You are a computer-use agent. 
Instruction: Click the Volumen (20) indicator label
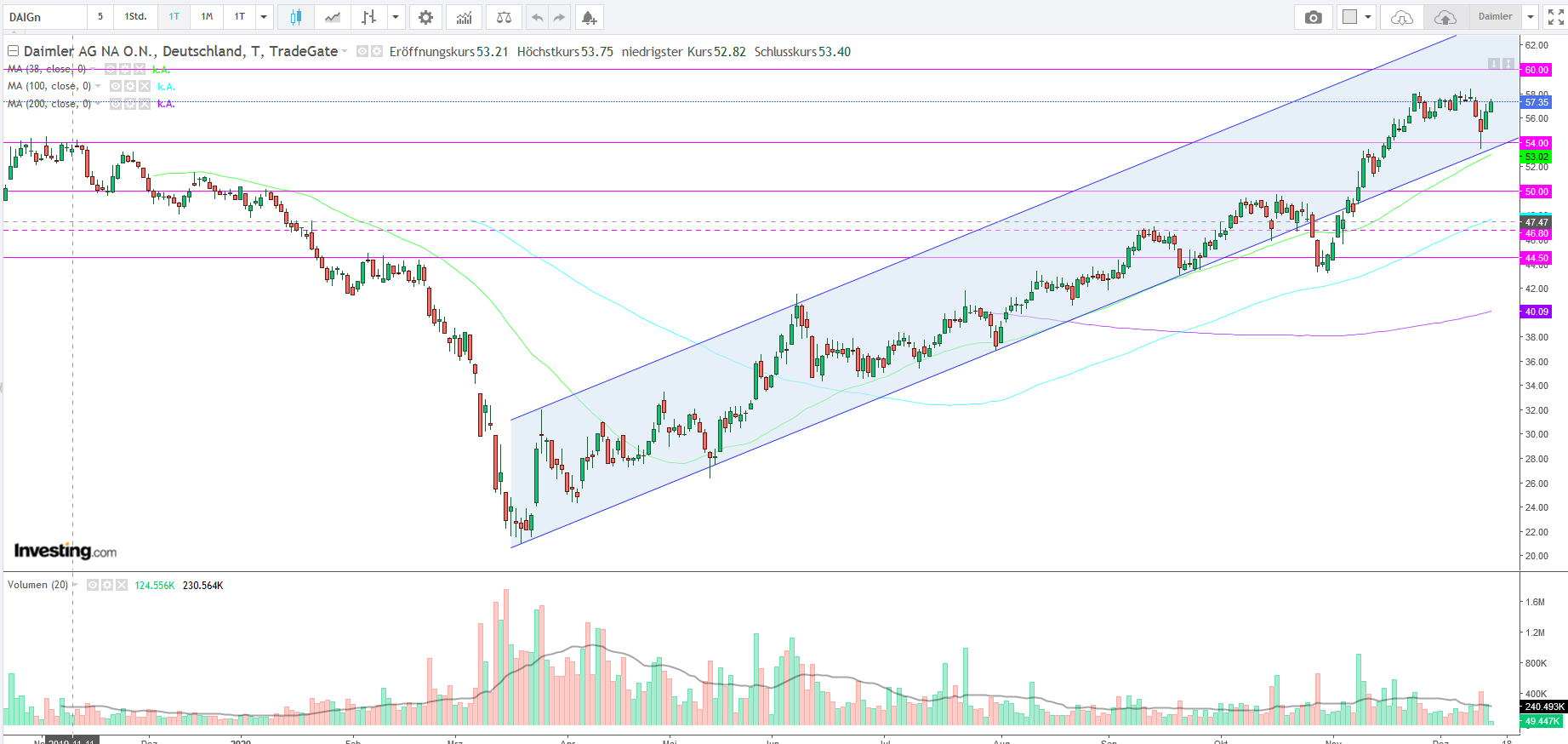point(37,585)
